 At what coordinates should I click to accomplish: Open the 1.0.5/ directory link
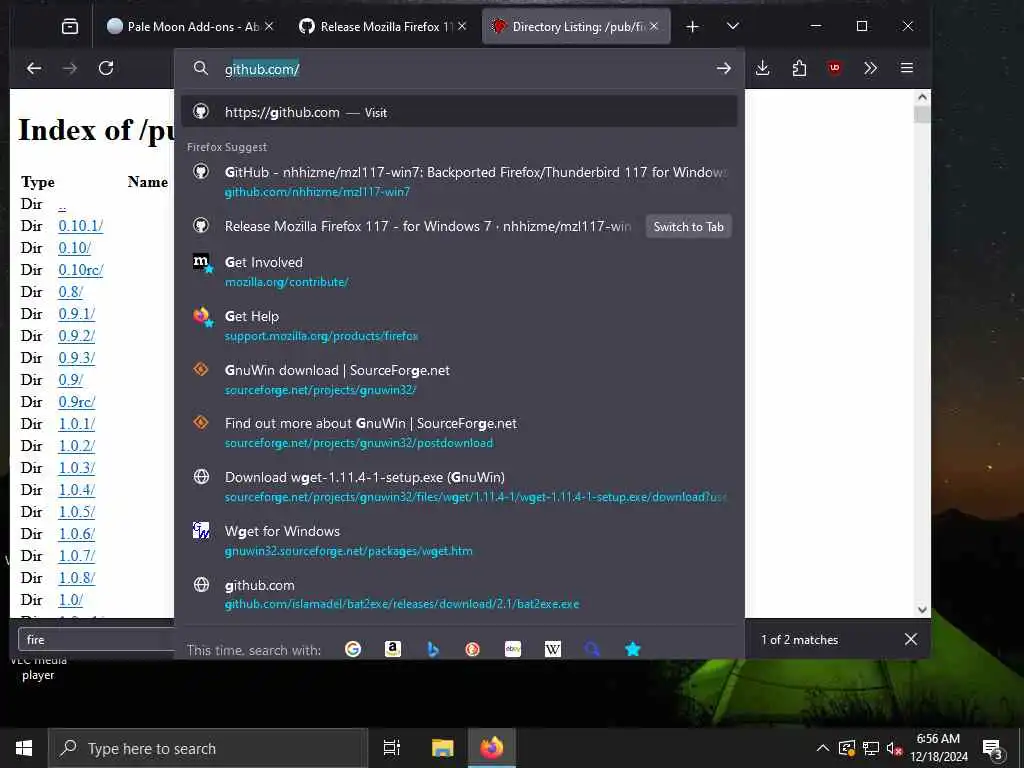click(x=76, y=512)
